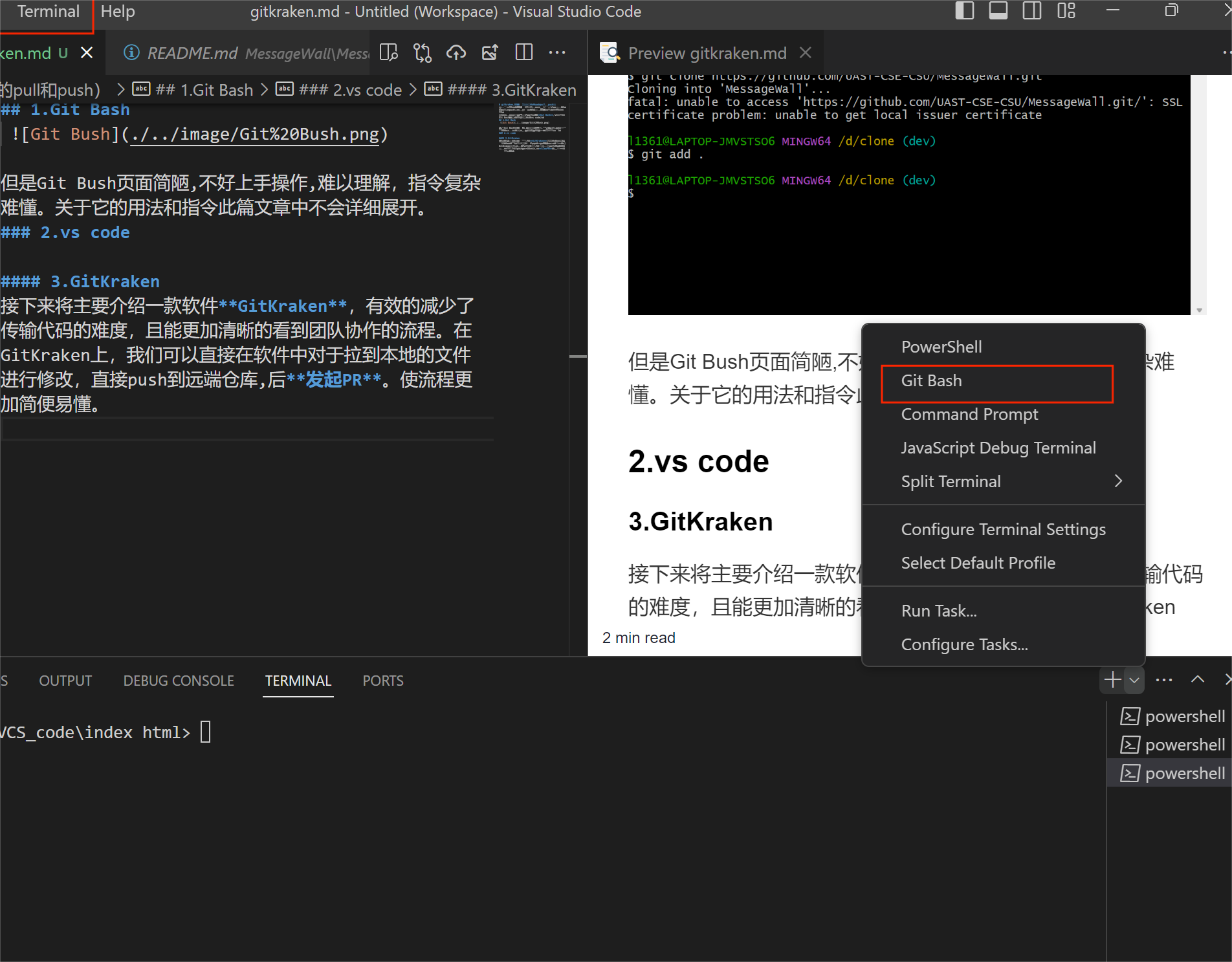Click Select Default Profile
The height and width of the screenshot is (962, 1232).
point(1004,563)
